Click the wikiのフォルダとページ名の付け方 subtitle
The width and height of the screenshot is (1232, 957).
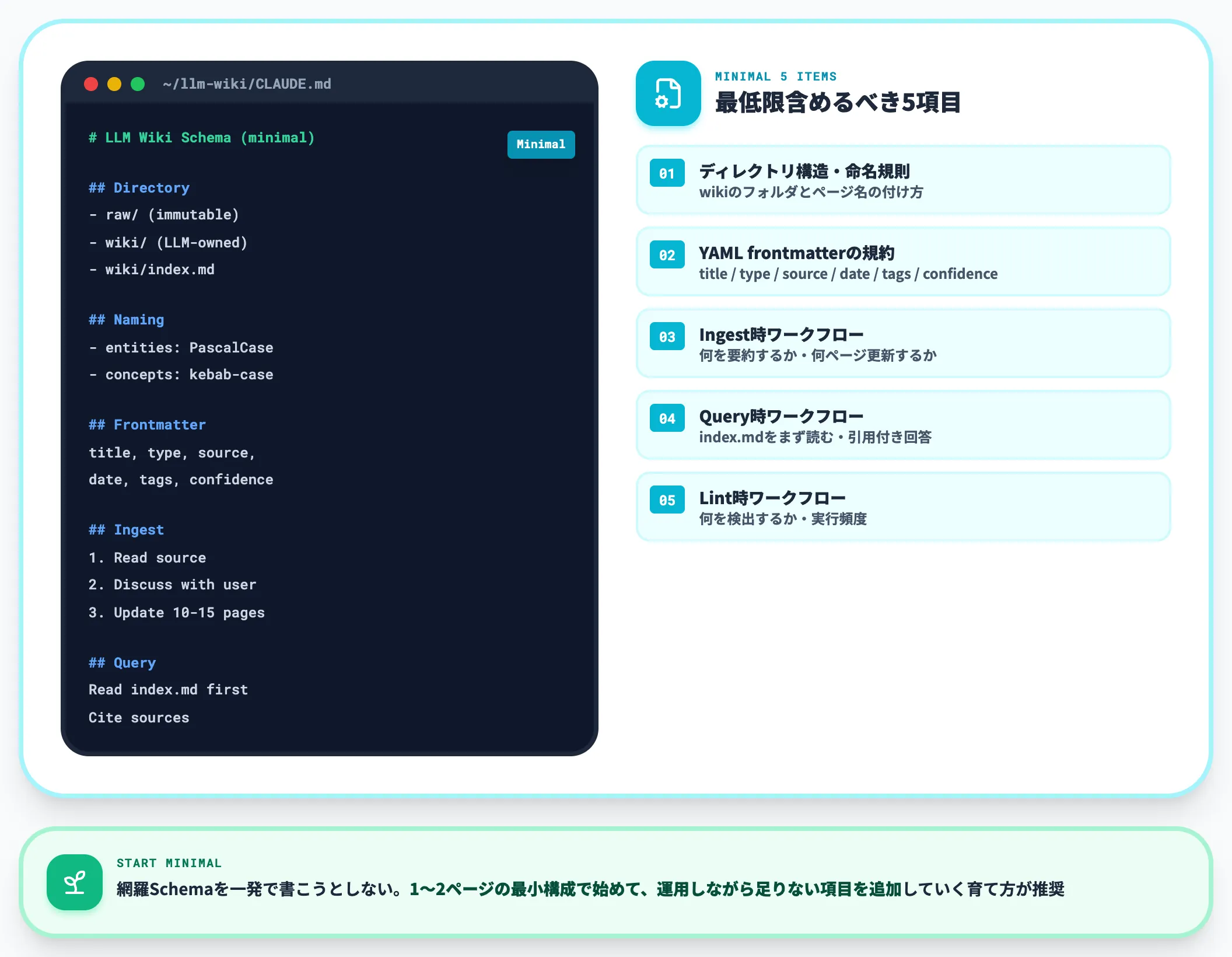811,192
